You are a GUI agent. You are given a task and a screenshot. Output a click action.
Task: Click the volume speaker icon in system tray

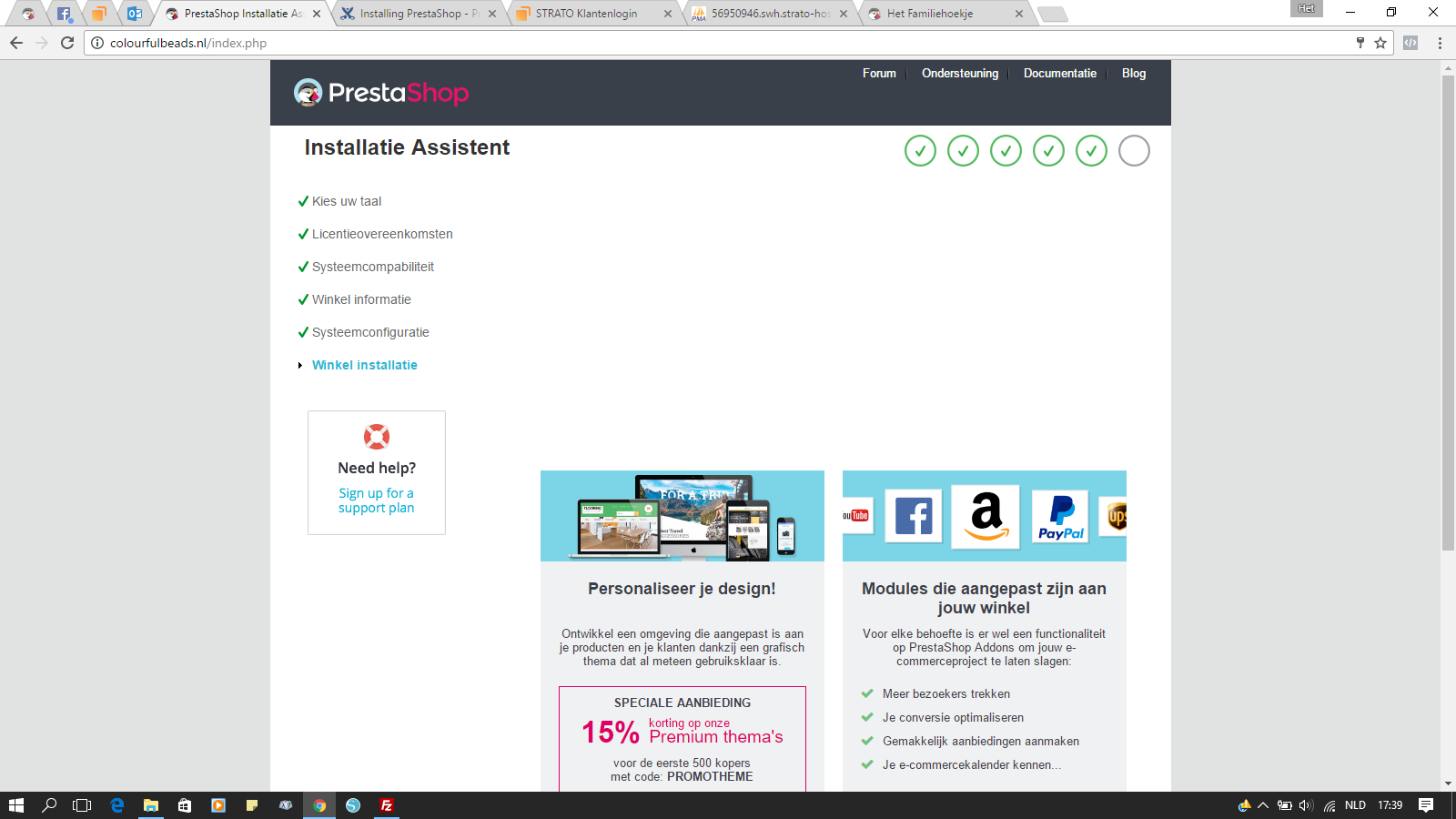[x=1307, y=805]
